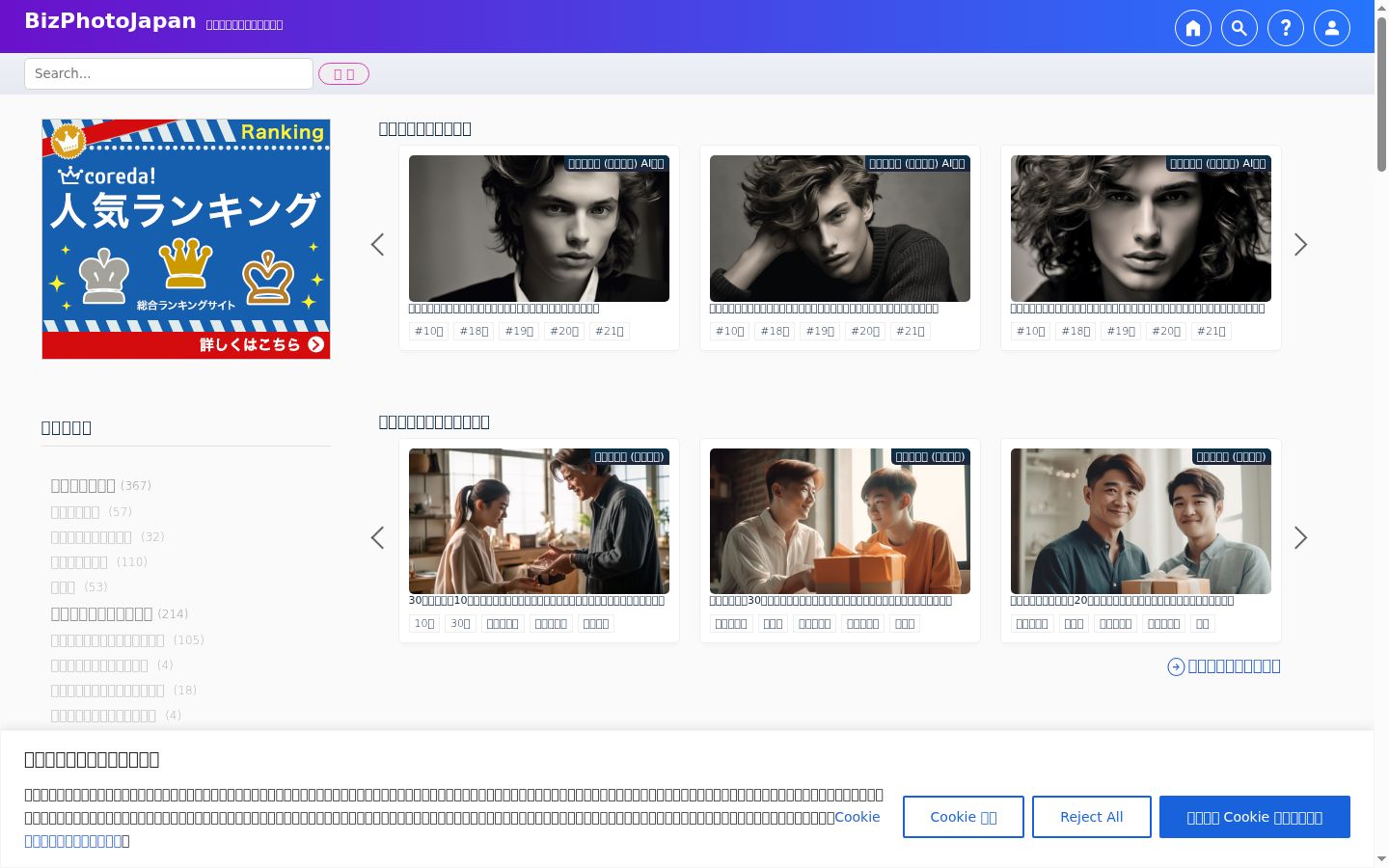
Task: Show previous items in the gift photo carousel
Action: coord(377,537)
